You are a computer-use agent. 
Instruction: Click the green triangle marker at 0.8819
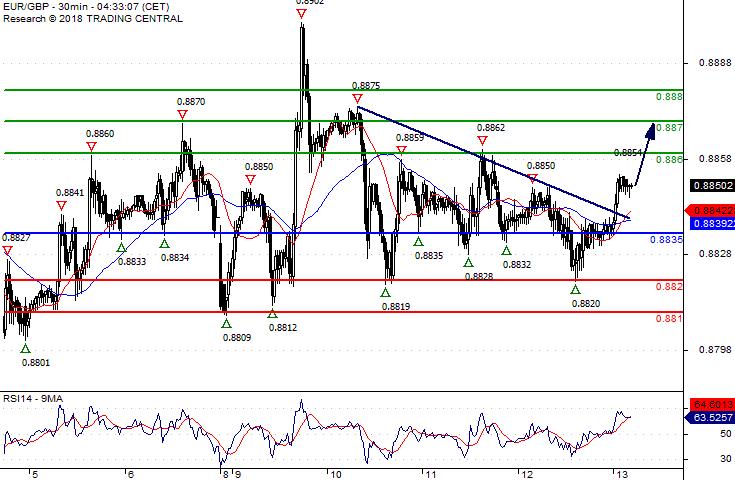coord(385,292)
